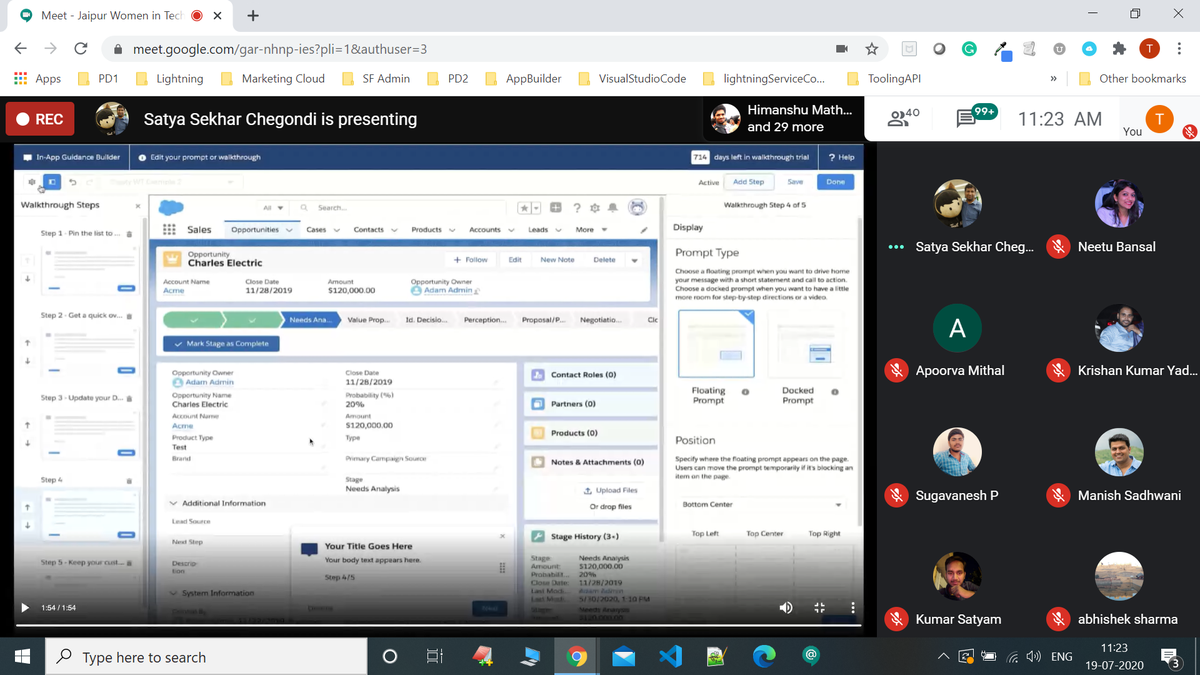Image resolution: width=1200 pixels, height=675 pixels.
Task: Select the Floating Prompt type tile
Action: click(x=716, y=343)
